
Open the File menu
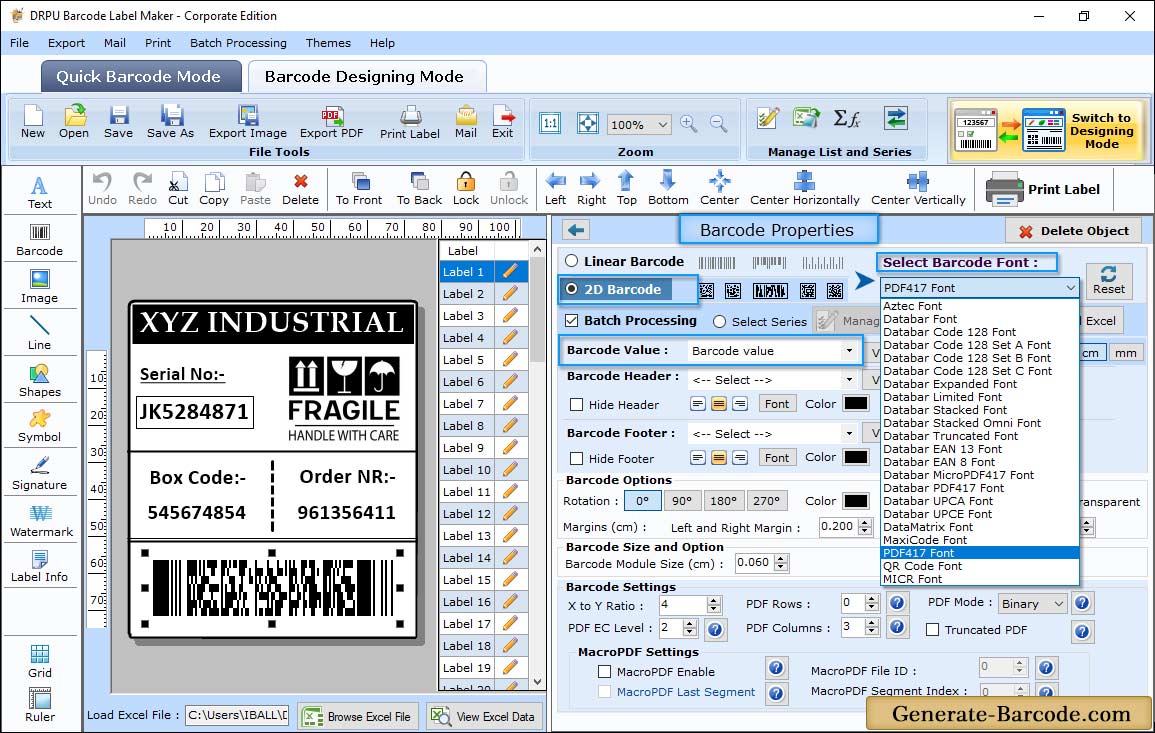(x=20, y=43)
